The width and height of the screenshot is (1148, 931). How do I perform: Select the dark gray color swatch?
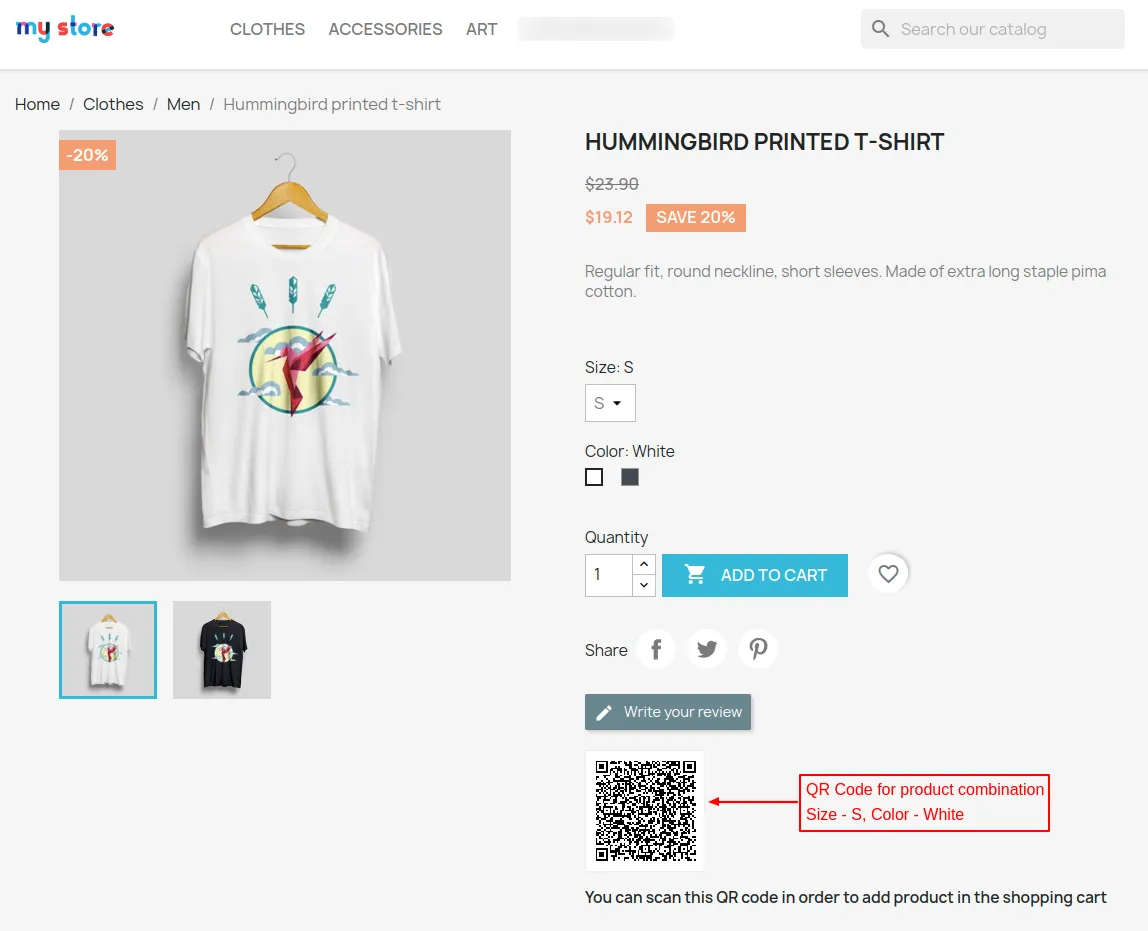click(629, 477)
